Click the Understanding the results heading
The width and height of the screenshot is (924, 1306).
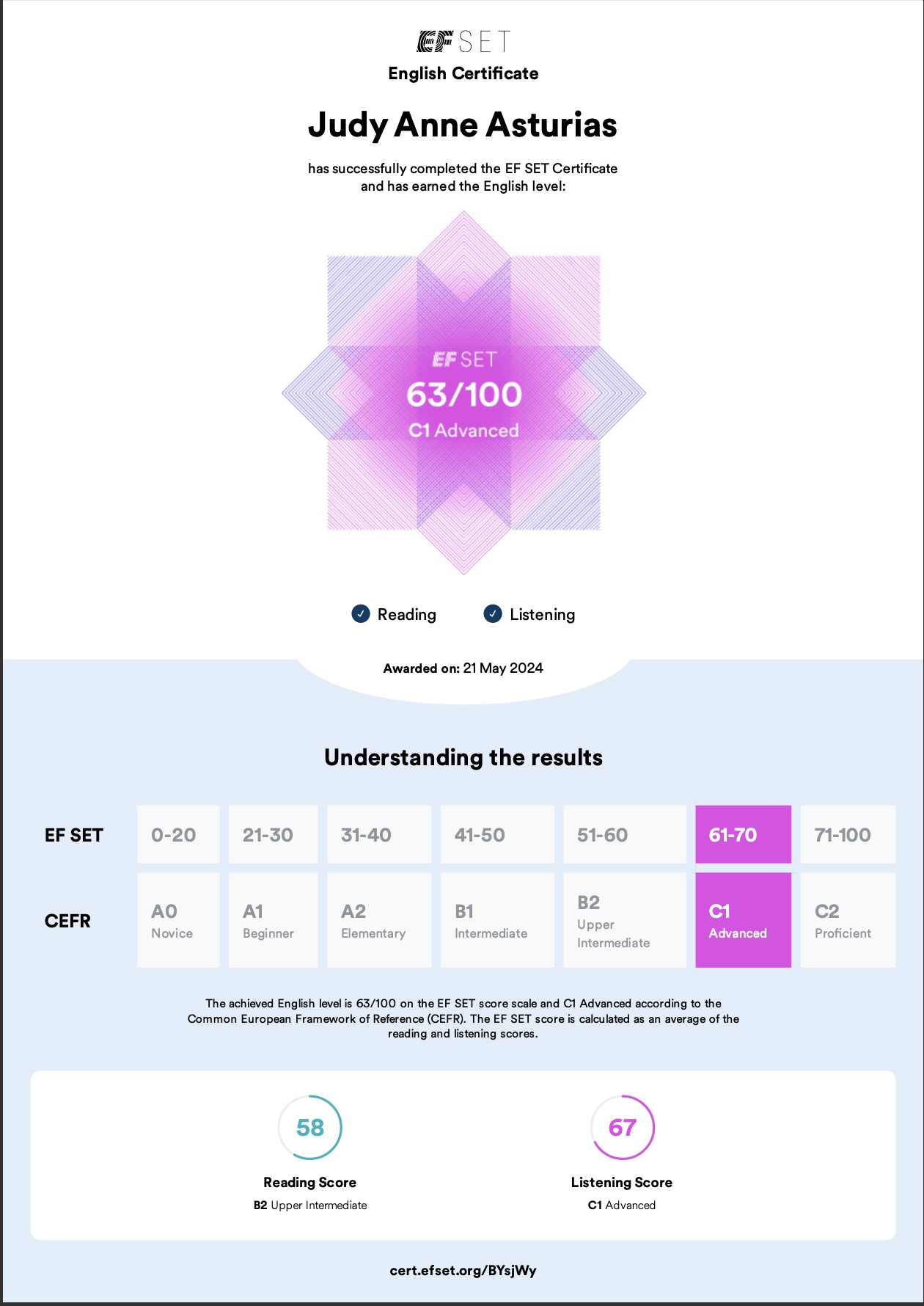point(463,757)
